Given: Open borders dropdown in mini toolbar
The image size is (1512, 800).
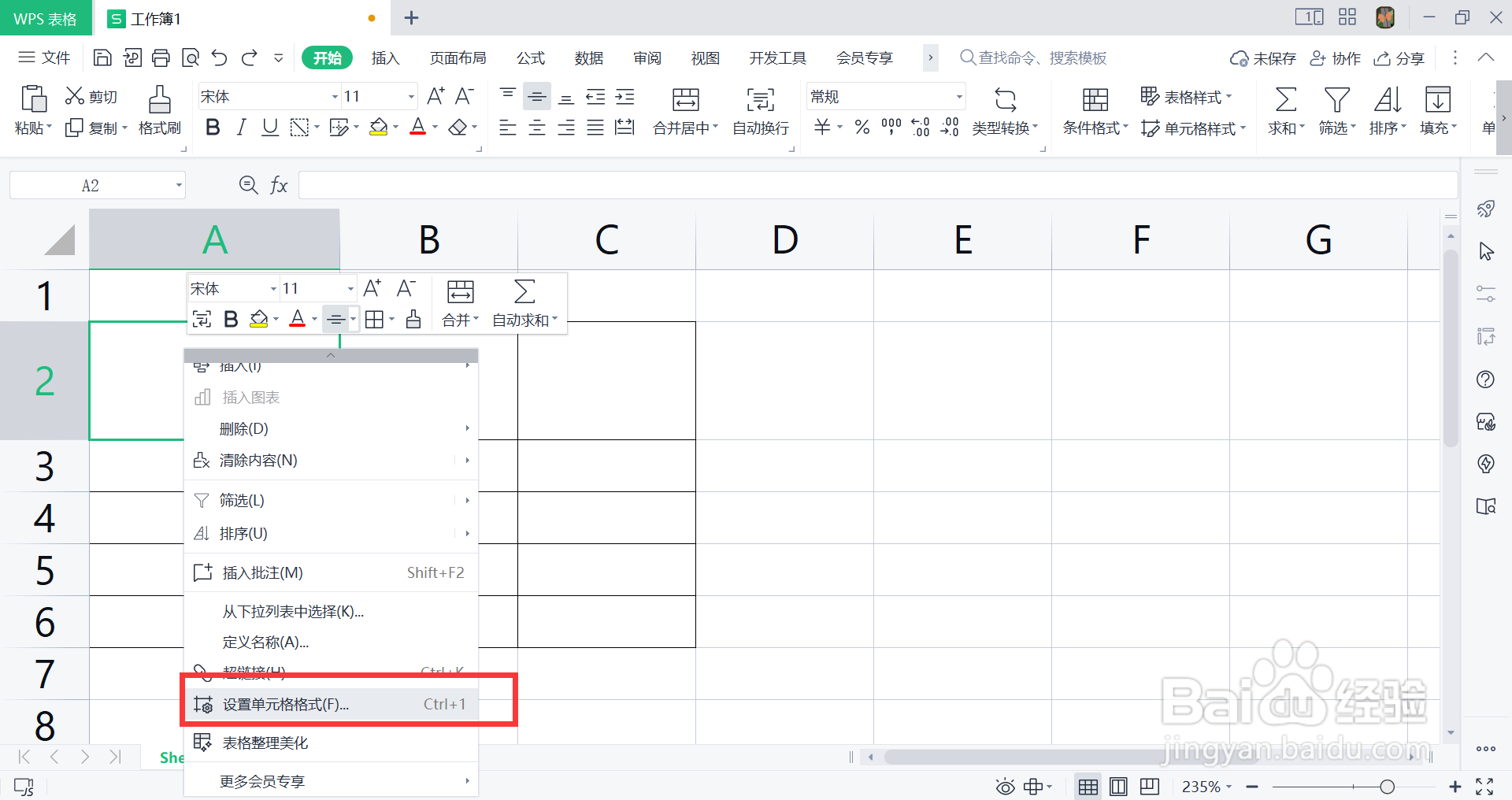Looking at the screenshot, I should click(x=391, y=320).
